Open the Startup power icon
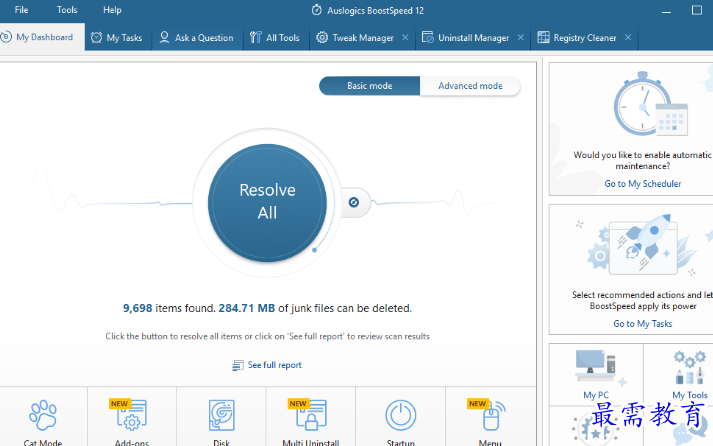This screenshot has width=713, height=446. pos(401,415)
